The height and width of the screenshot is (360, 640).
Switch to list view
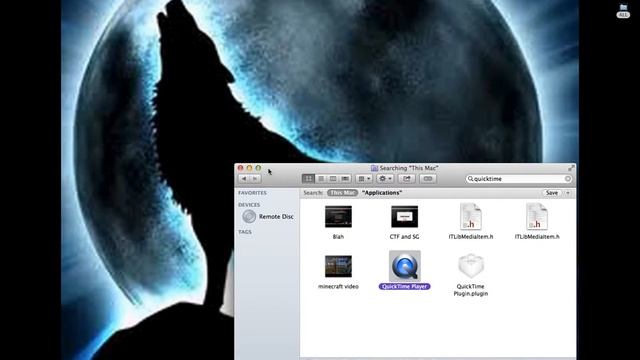(x=321, y=179)
